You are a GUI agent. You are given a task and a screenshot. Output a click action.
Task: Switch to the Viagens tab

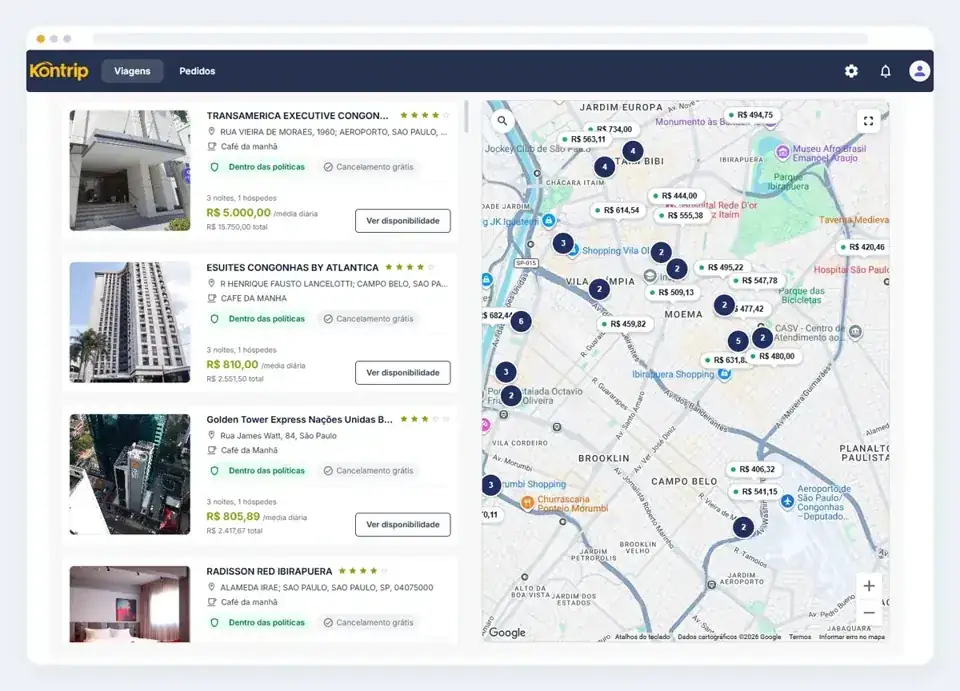(x=132, y=71)
